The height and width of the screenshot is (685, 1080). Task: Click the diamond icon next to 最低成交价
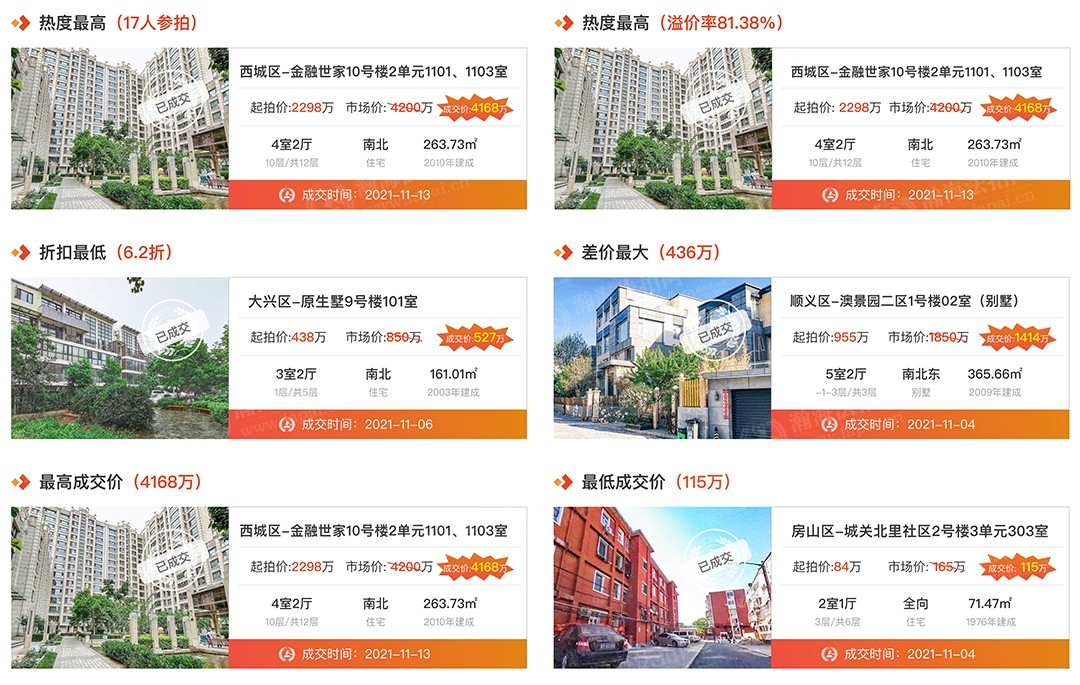[x=563, y=482]
